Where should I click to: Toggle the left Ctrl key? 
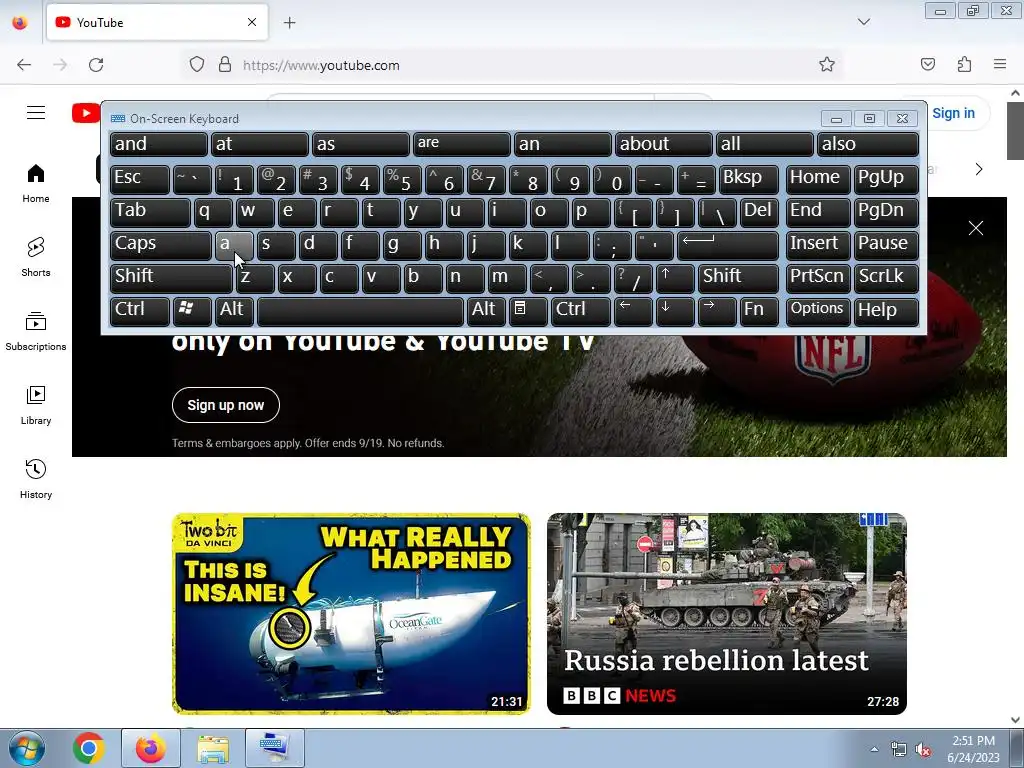coord(140,310)
